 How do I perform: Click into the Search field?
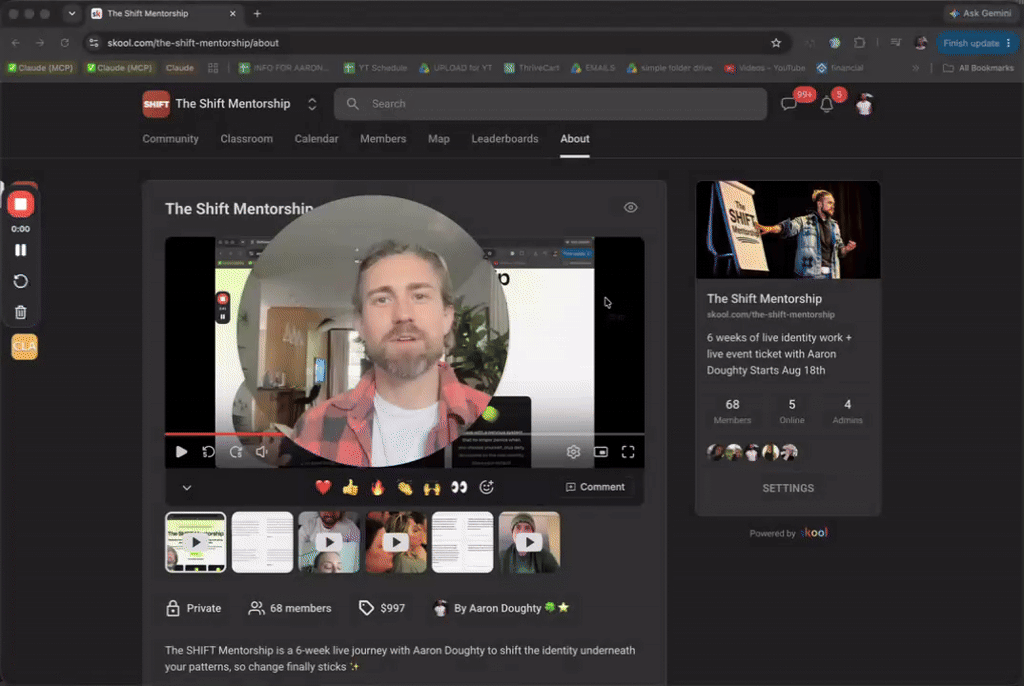(550, 104)
